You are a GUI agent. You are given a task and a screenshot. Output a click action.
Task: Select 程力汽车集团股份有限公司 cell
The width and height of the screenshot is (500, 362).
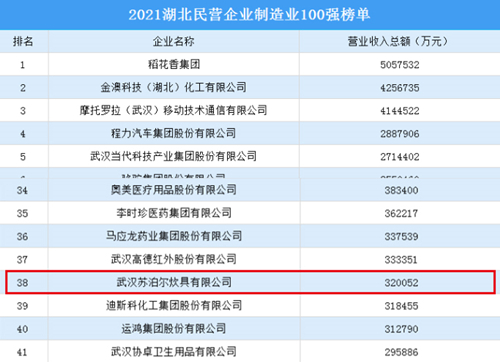(x=174, y=133)
